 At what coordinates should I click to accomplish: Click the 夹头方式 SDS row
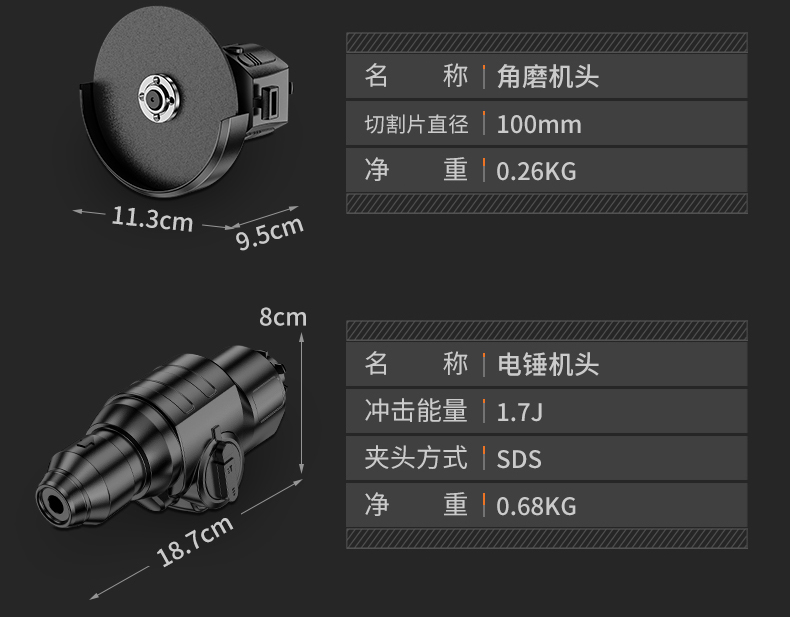click(x=547, y=458)
